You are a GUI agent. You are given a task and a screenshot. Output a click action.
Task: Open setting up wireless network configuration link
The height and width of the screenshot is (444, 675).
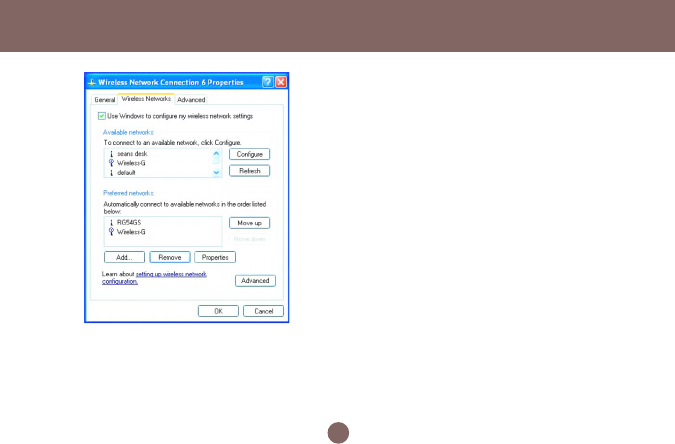154,278
